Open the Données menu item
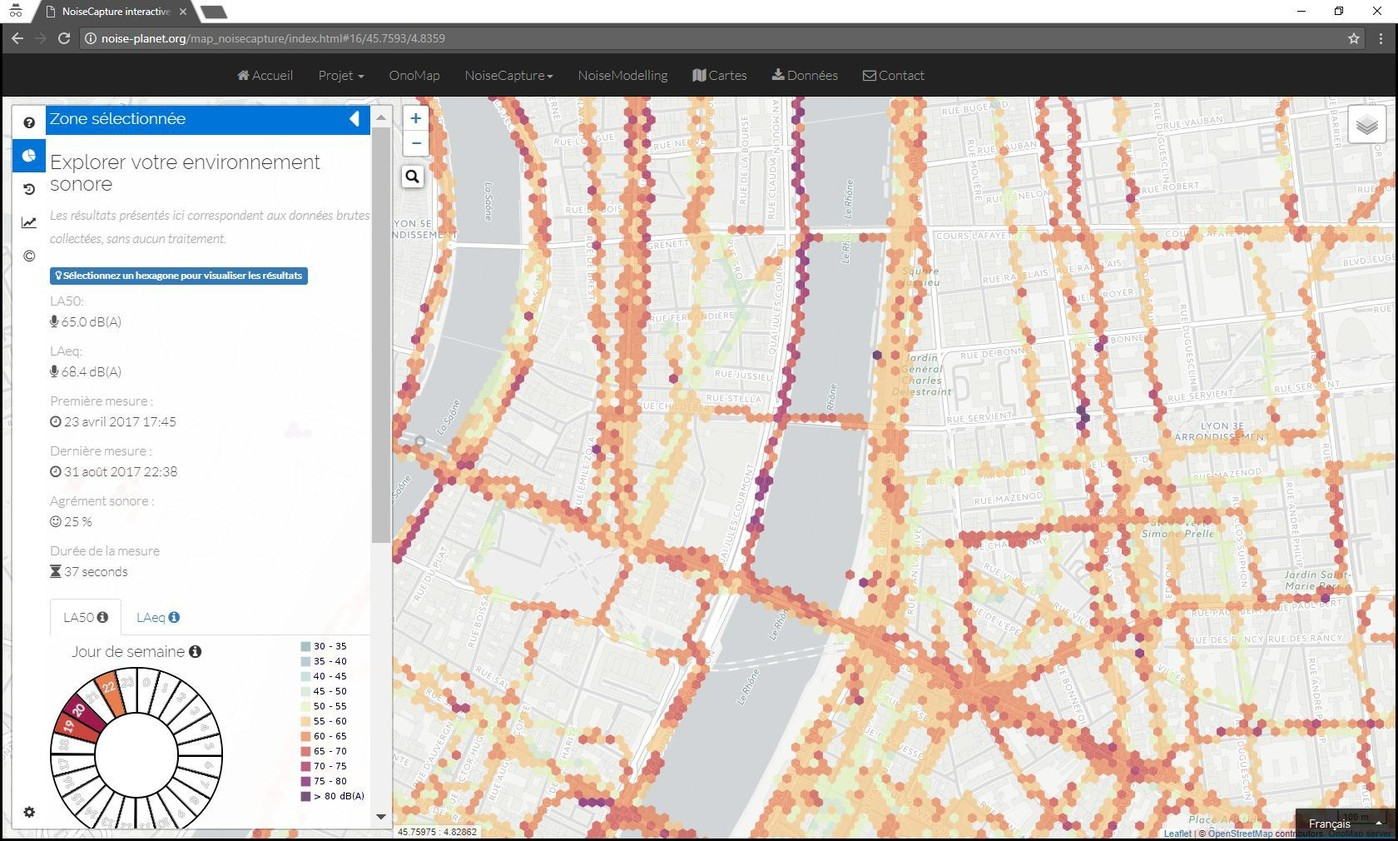Image resolution: width=1398 pixels, height=841 pixels. point(804,75)
